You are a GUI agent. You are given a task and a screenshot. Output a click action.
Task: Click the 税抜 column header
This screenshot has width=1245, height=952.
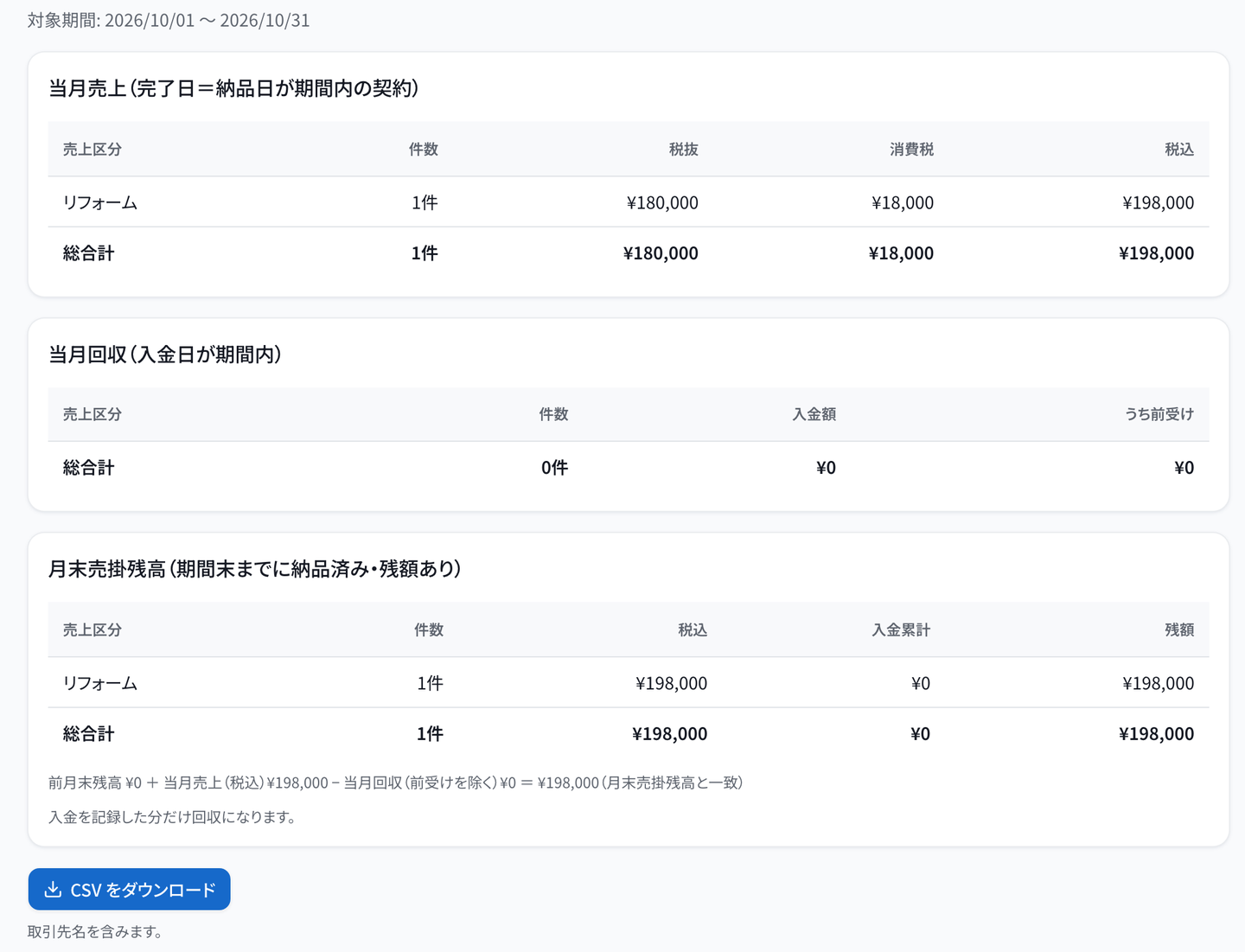(x=683, y=149)
